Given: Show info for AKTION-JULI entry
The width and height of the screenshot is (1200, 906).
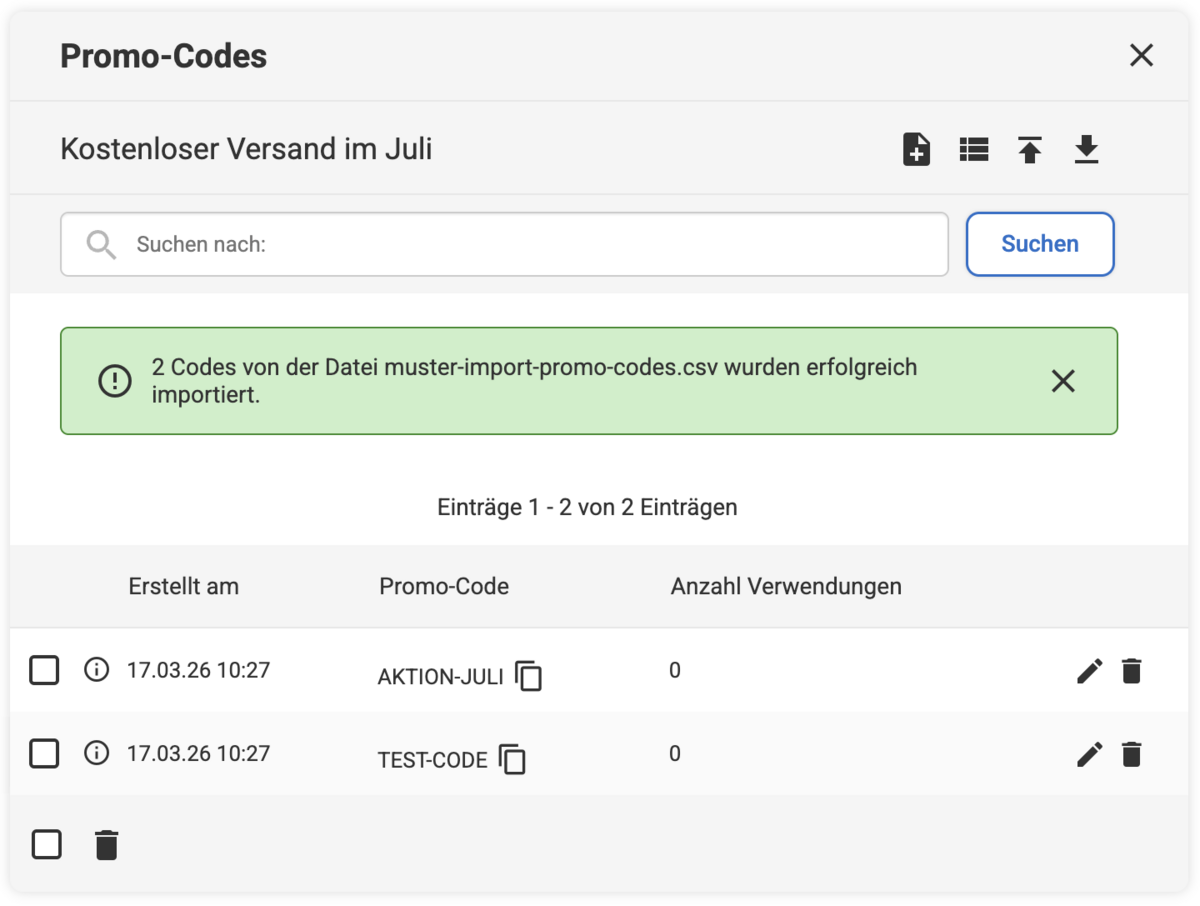Looking at the screenshot, I should pos(96,670).
